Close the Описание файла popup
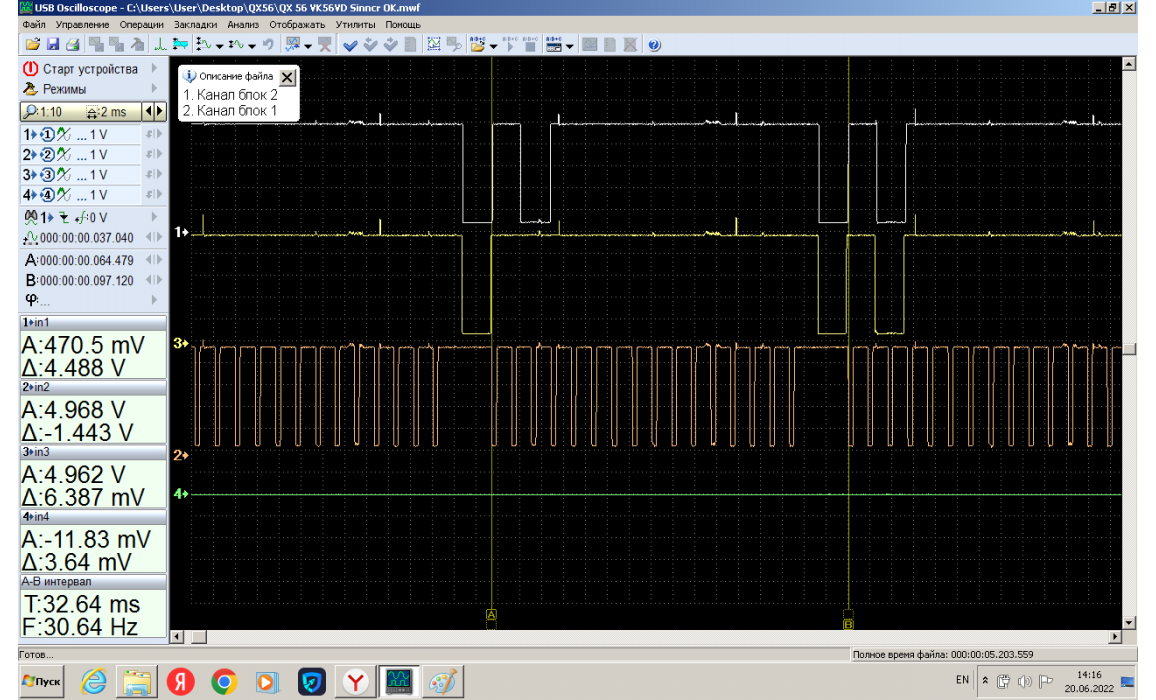Viewport: 1156px width, 700px height. [287, 77]
